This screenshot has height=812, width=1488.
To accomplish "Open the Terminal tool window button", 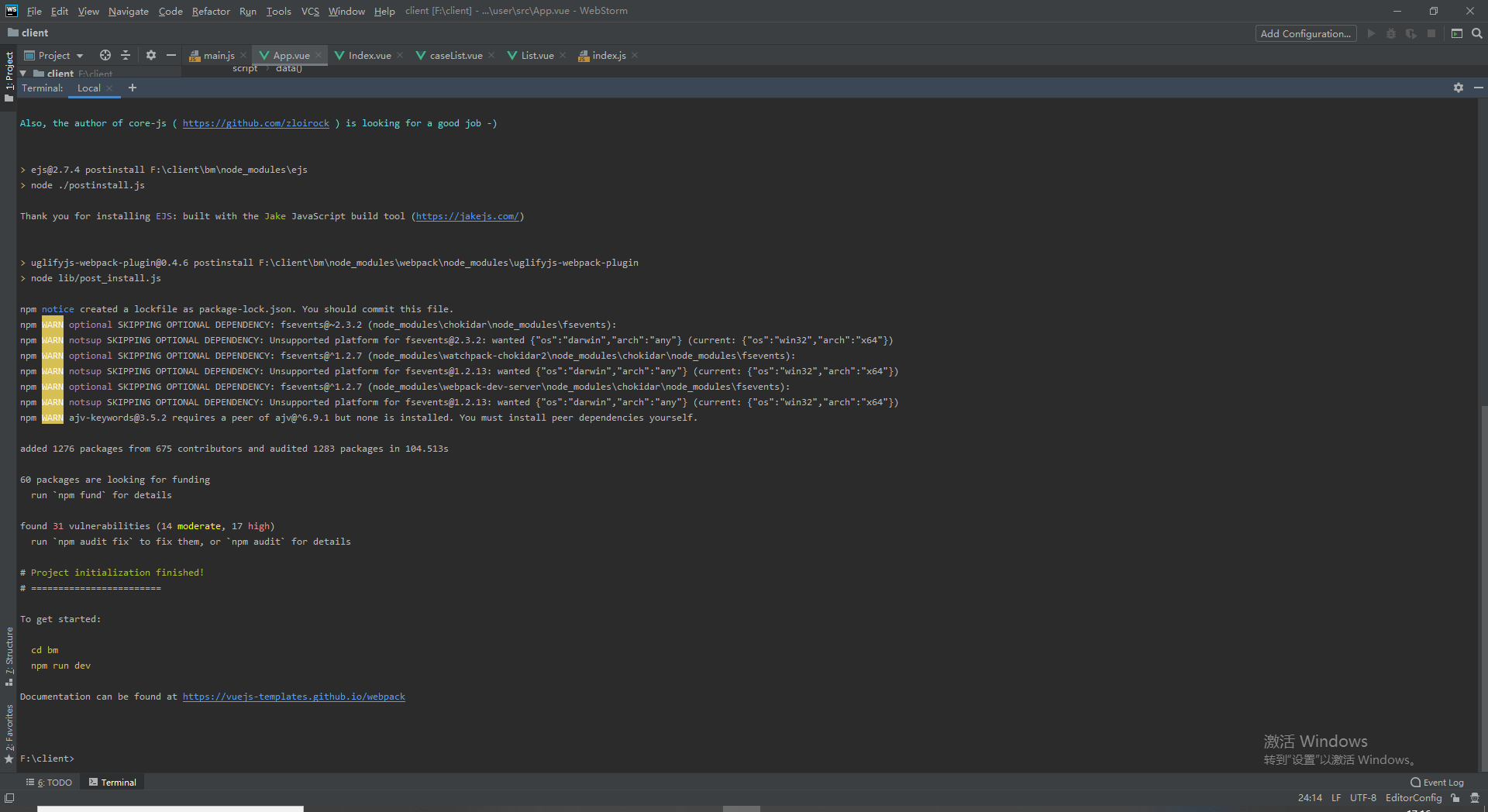I will tap(112, 783).
